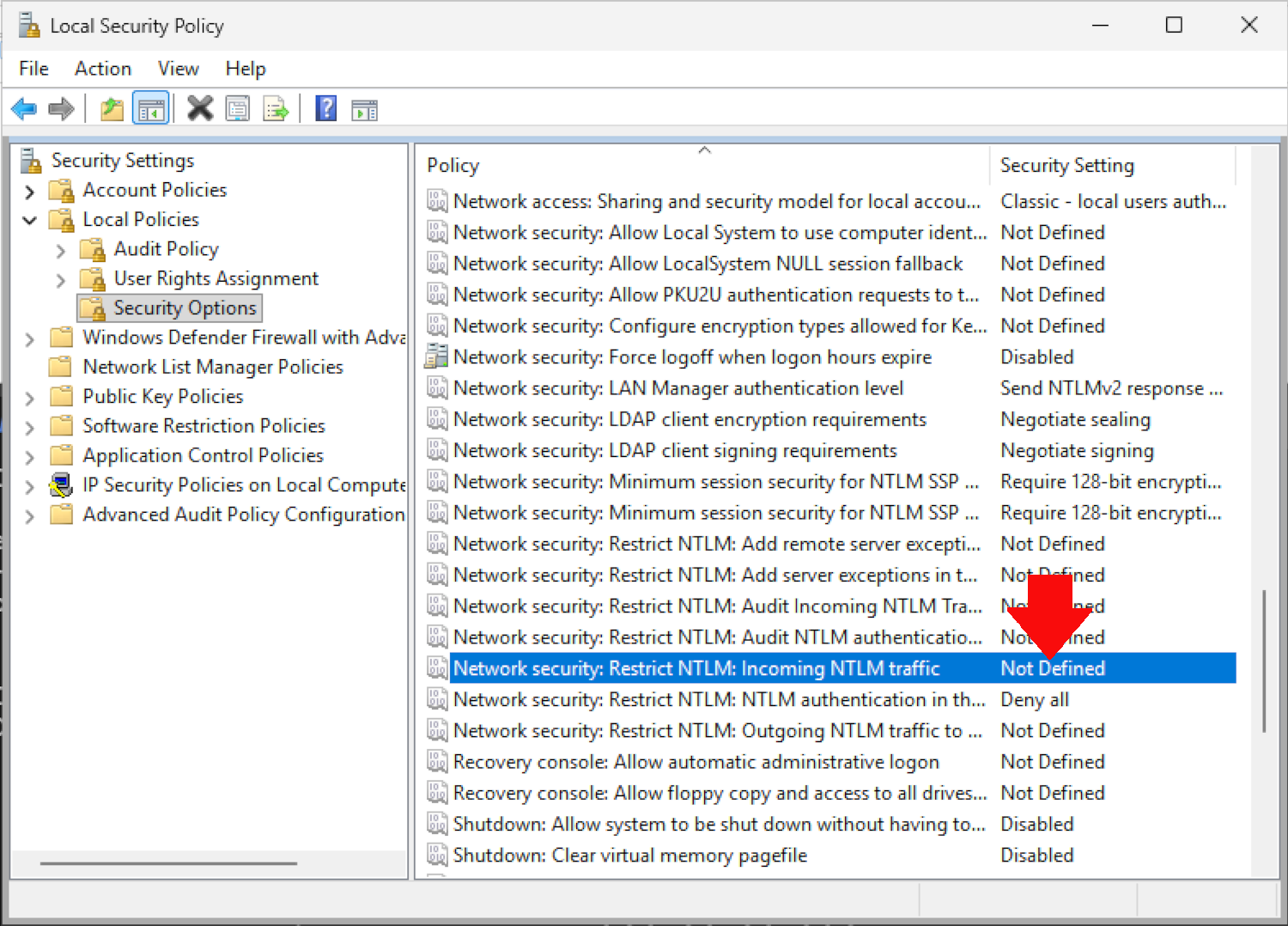Click the policy list vertical scrollbar

tap(1263, 661)
